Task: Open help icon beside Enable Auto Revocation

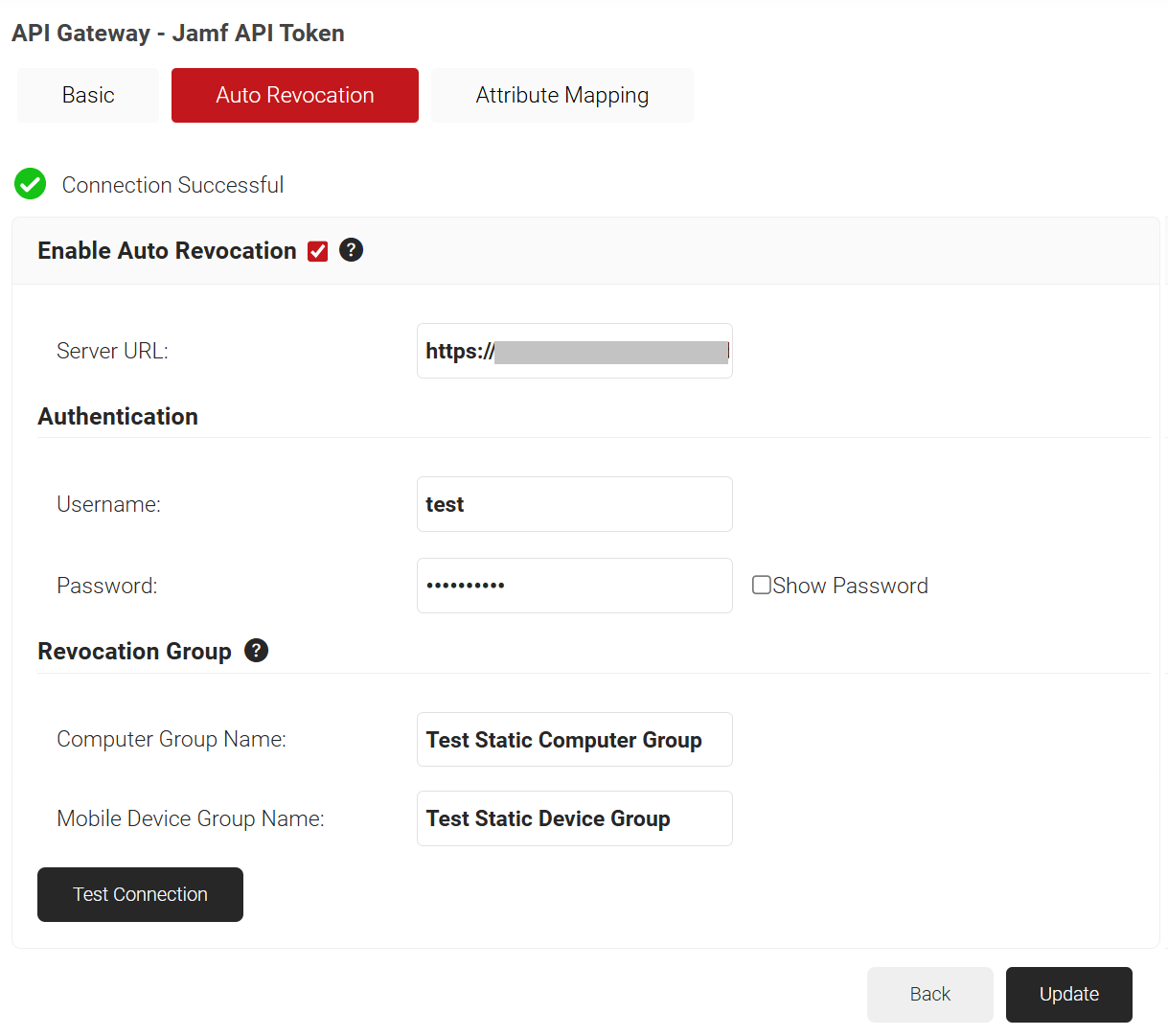Action: [352, 250]
